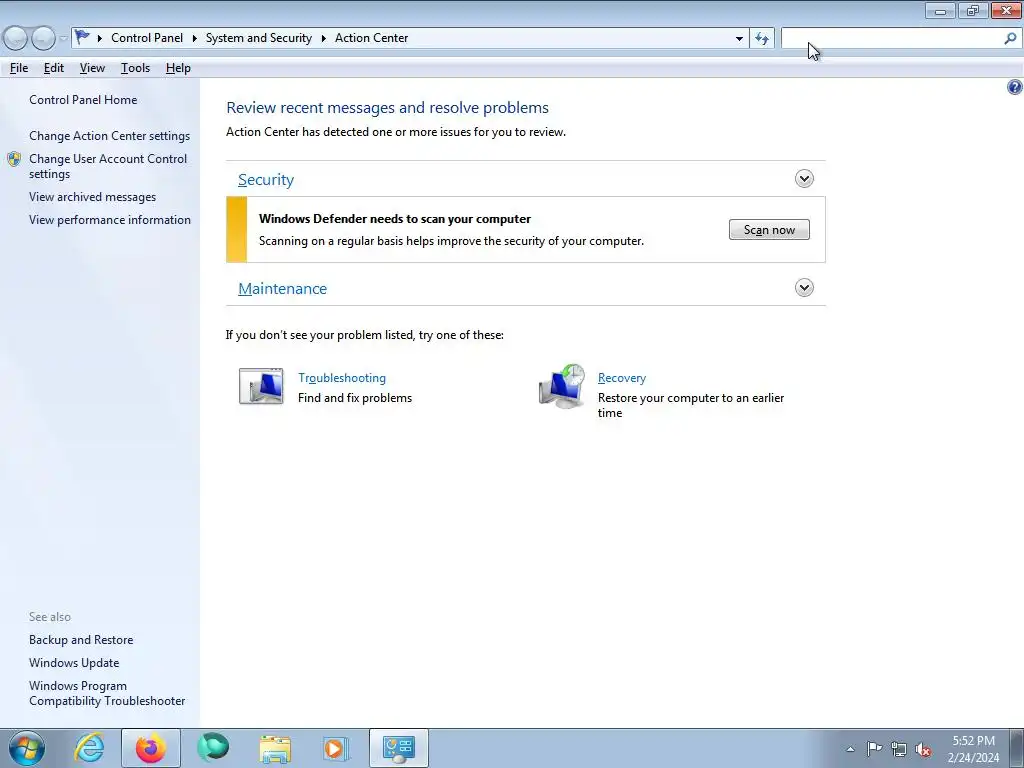
Task: Click the Security section heading
Action: (266, 180)
